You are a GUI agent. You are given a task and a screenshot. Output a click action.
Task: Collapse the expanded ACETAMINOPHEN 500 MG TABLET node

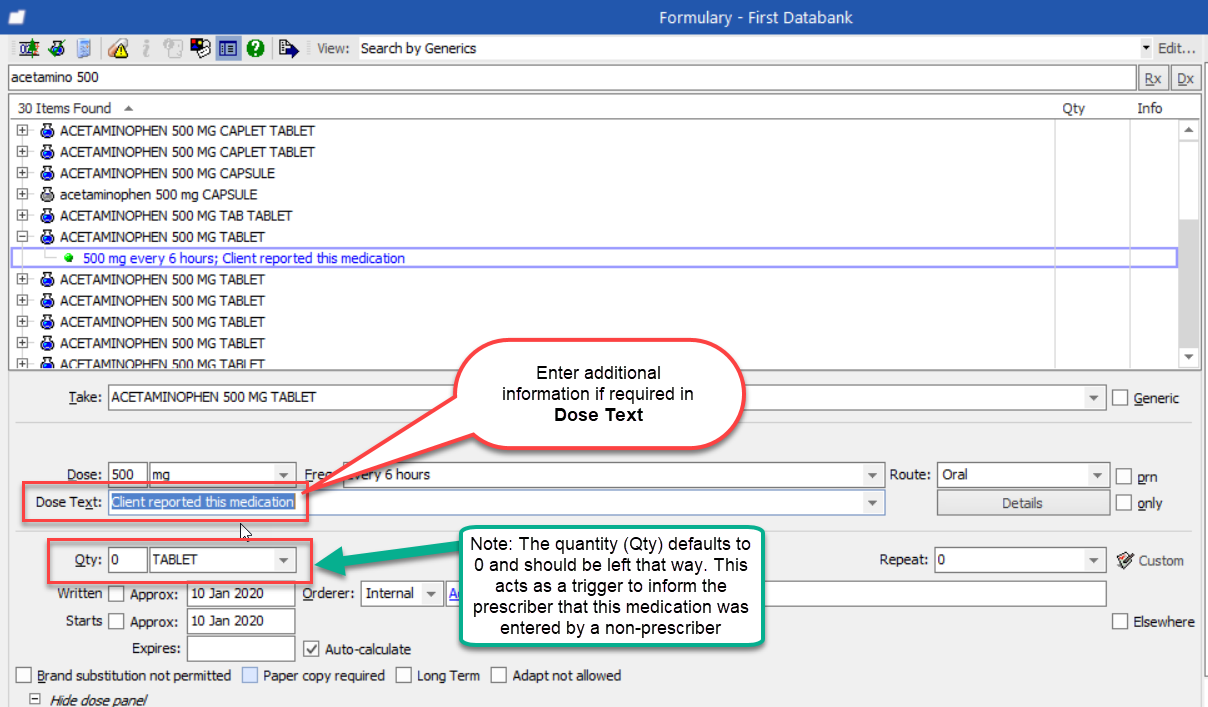click(23, 237)
